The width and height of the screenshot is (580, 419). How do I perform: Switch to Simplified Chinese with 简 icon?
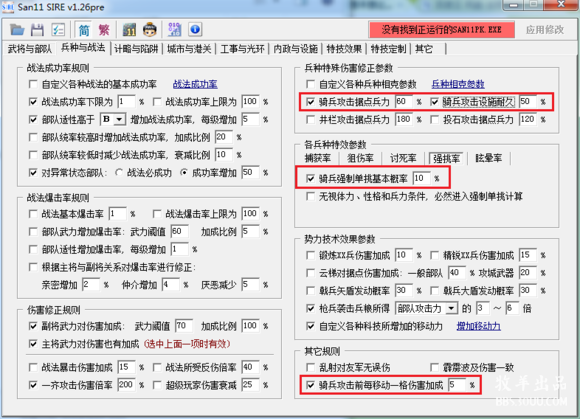pos(84,30)
